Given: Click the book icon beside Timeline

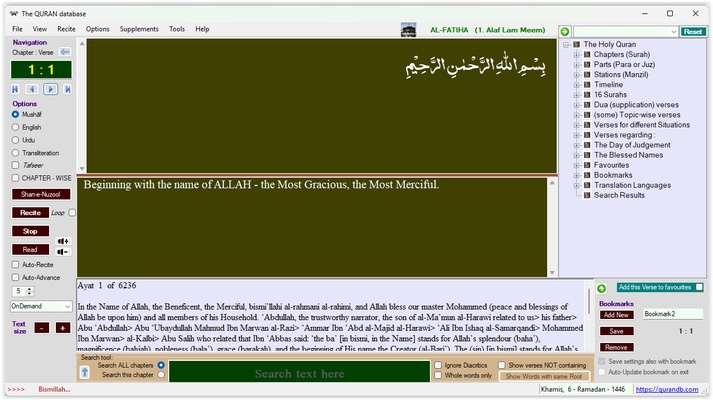Looking at the screenshot, I should pyautogui.click(x=587, y=85).
